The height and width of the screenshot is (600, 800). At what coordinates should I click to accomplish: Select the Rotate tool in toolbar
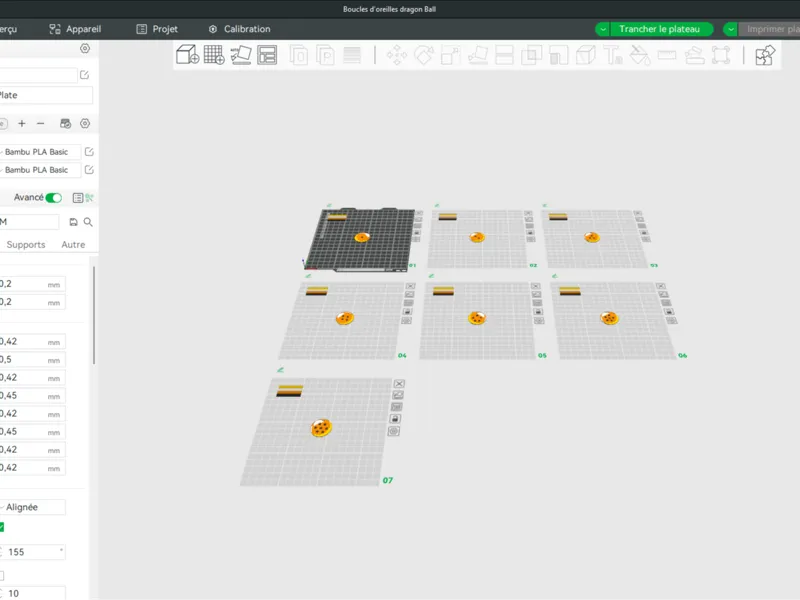point(423,55)
